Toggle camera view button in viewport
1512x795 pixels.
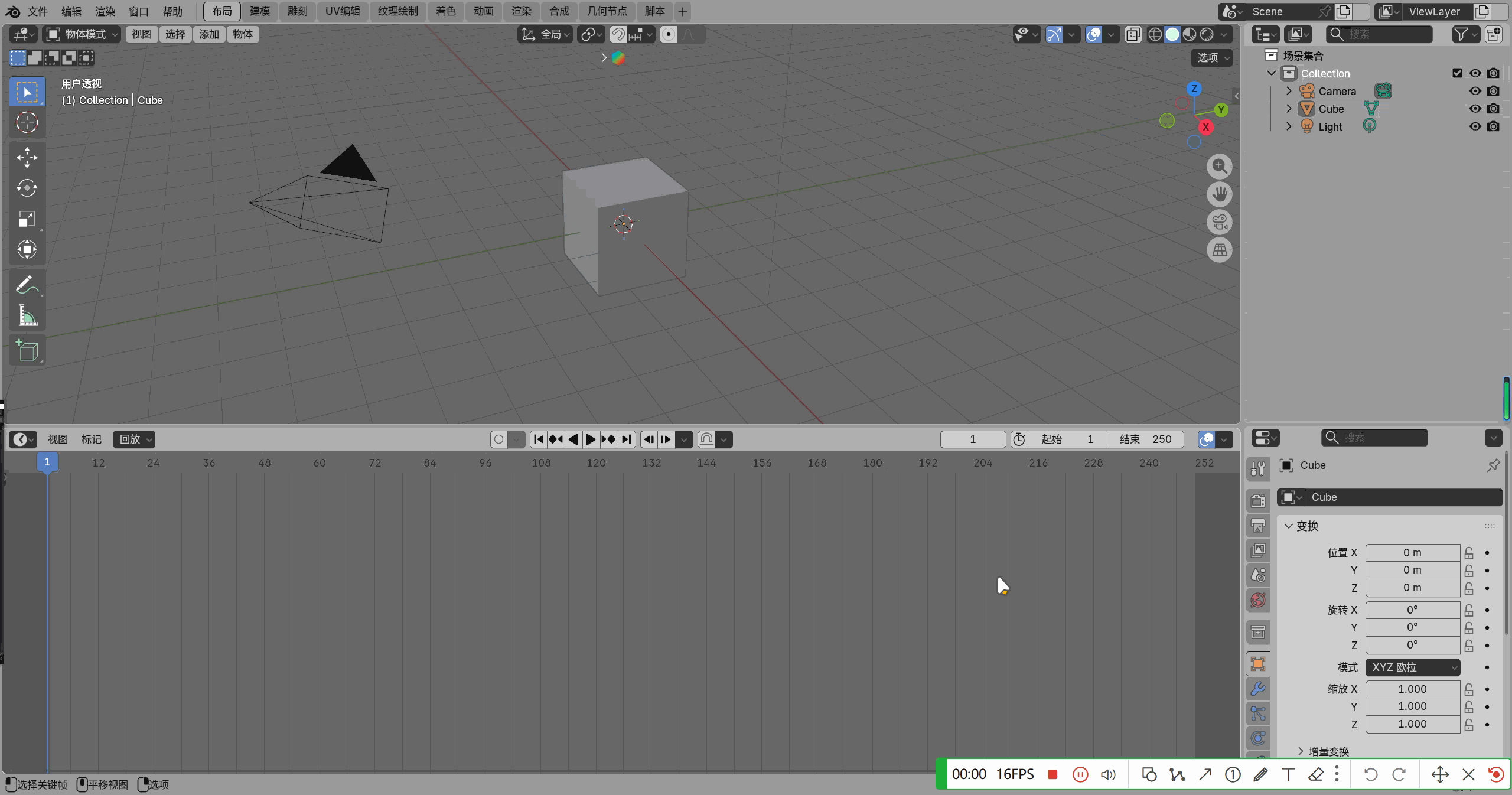[x=1219, y=222]
